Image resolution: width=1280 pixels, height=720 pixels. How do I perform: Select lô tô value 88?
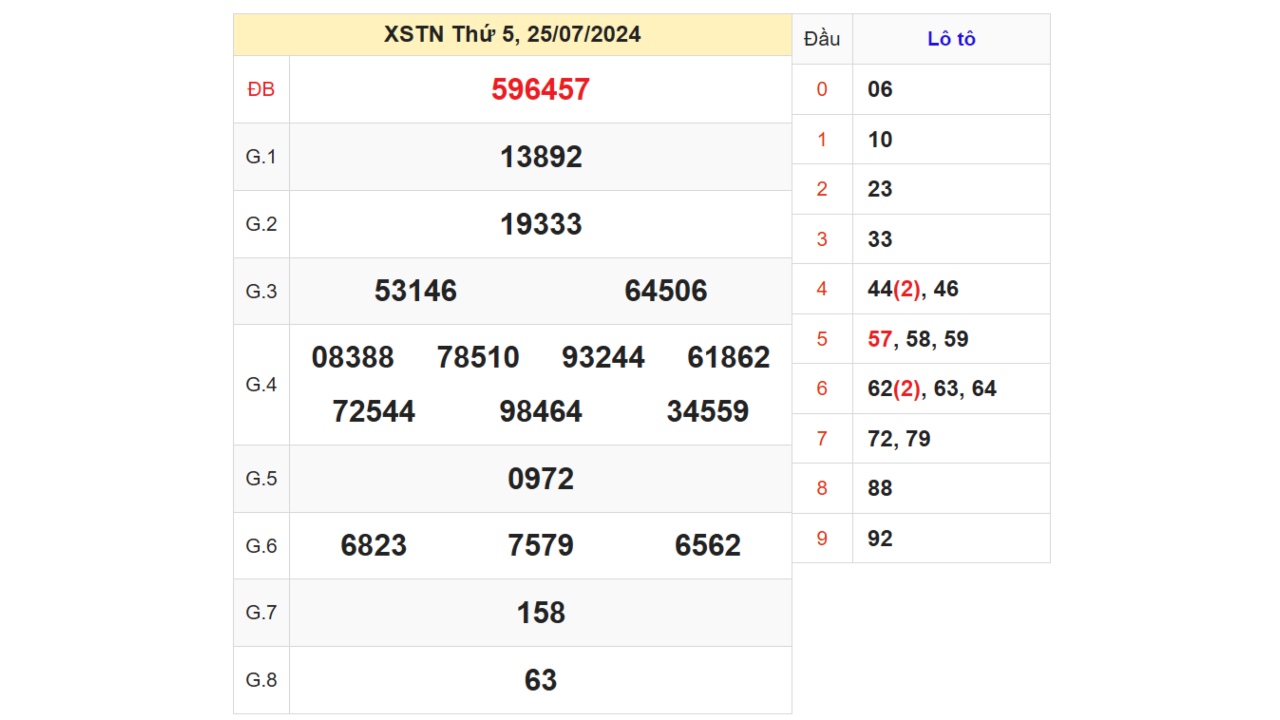click(x=880, y=489)
